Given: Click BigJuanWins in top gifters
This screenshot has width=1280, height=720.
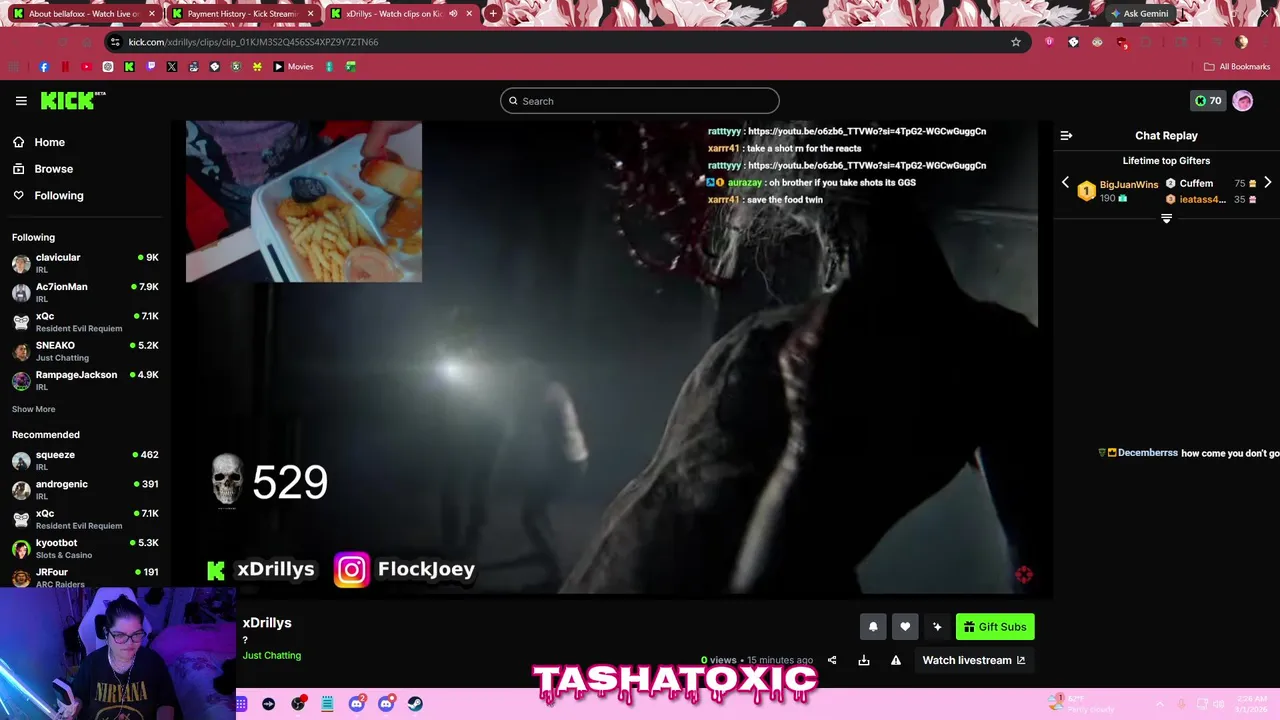Looking at the screenshot, I should [1128, 185].
